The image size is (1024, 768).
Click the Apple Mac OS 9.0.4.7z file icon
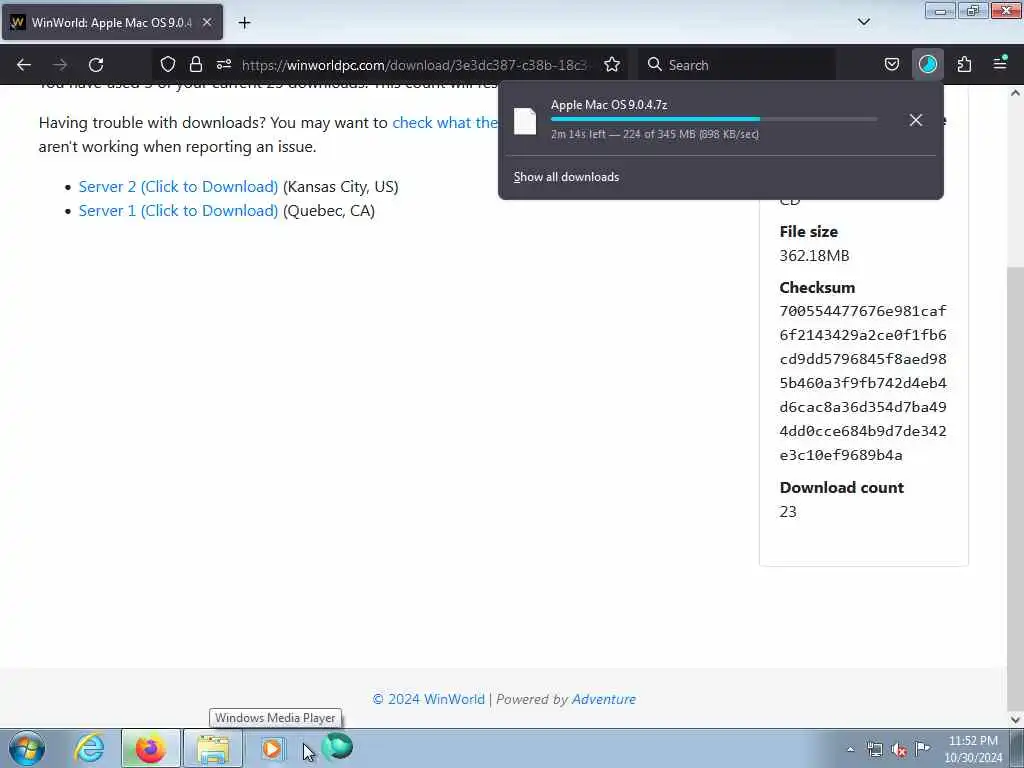[x=525, y=121]
